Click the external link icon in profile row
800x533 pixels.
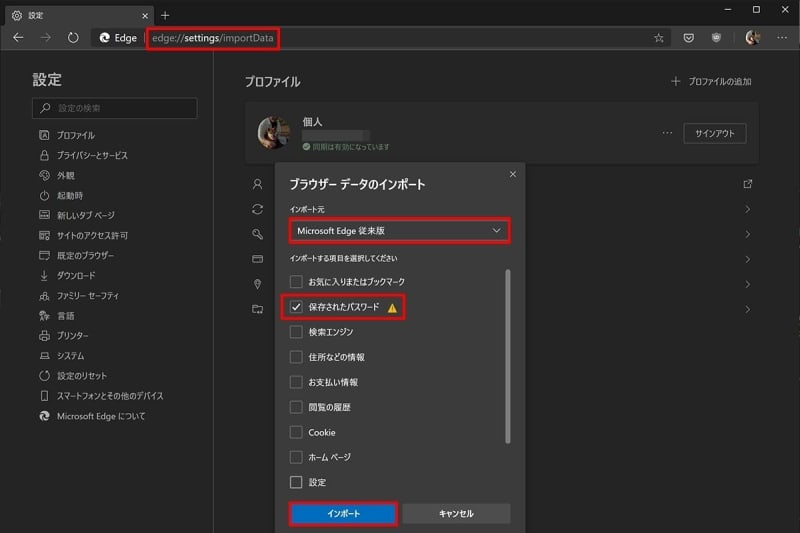pyautogui.click(x=747, y=184)
